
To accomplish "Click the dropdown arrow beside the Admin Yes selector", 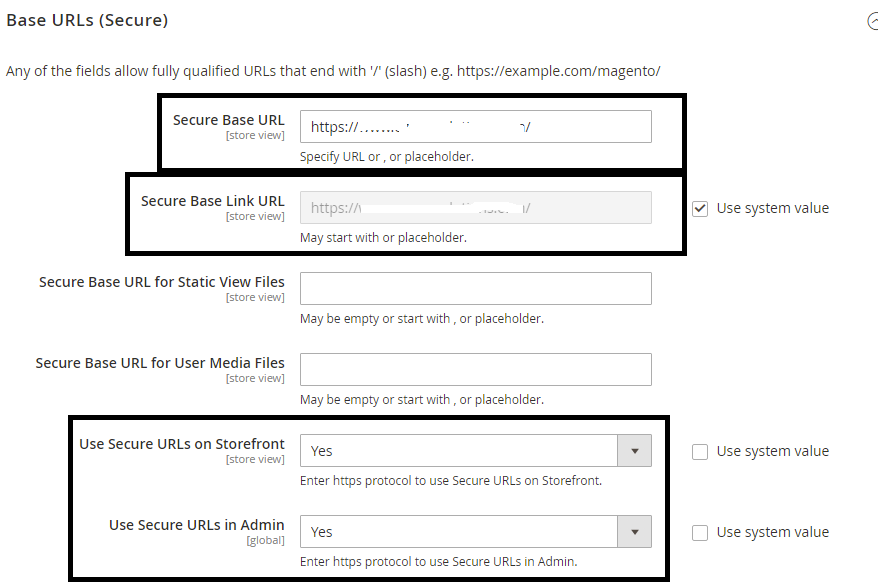I will 636,531.
